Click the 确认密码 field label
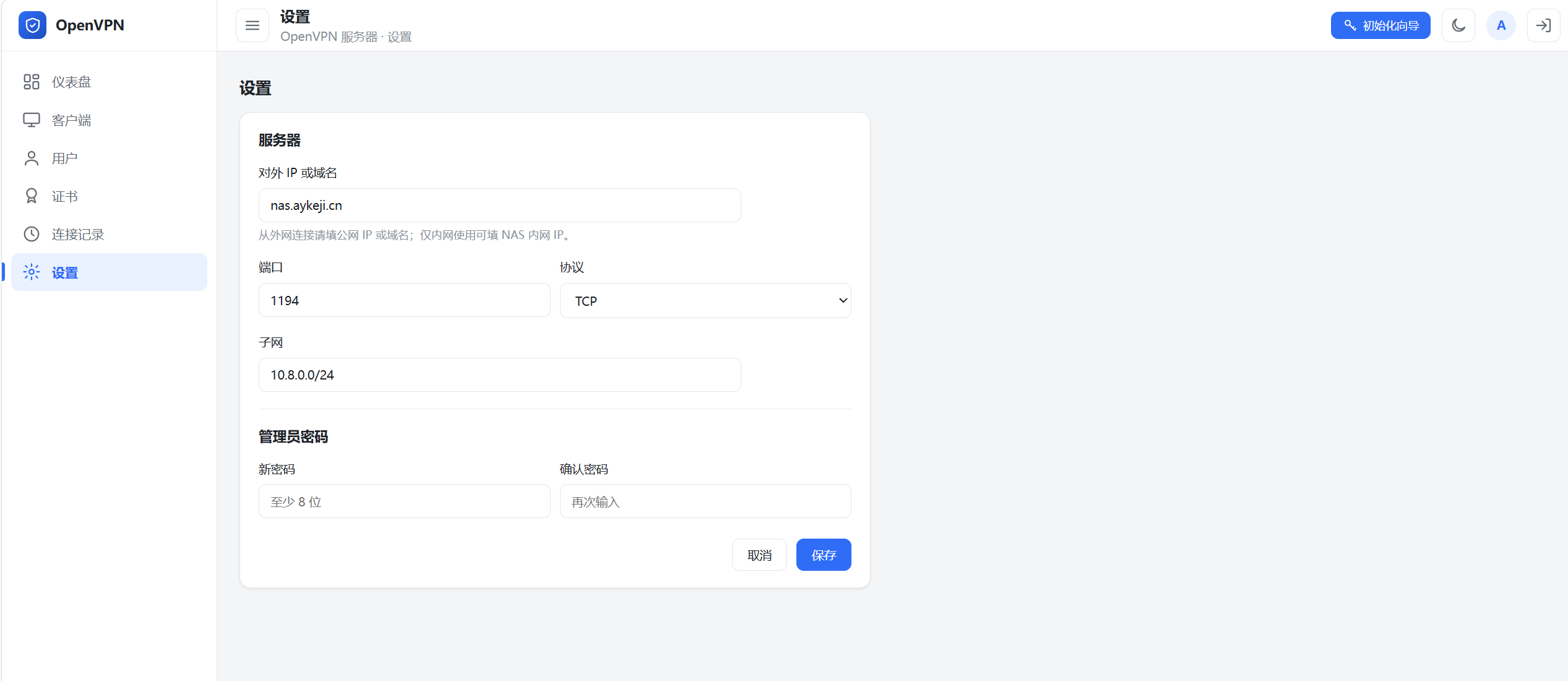Image resolution: width=1568 pixels, height=681 pixels. click(584, 470)
